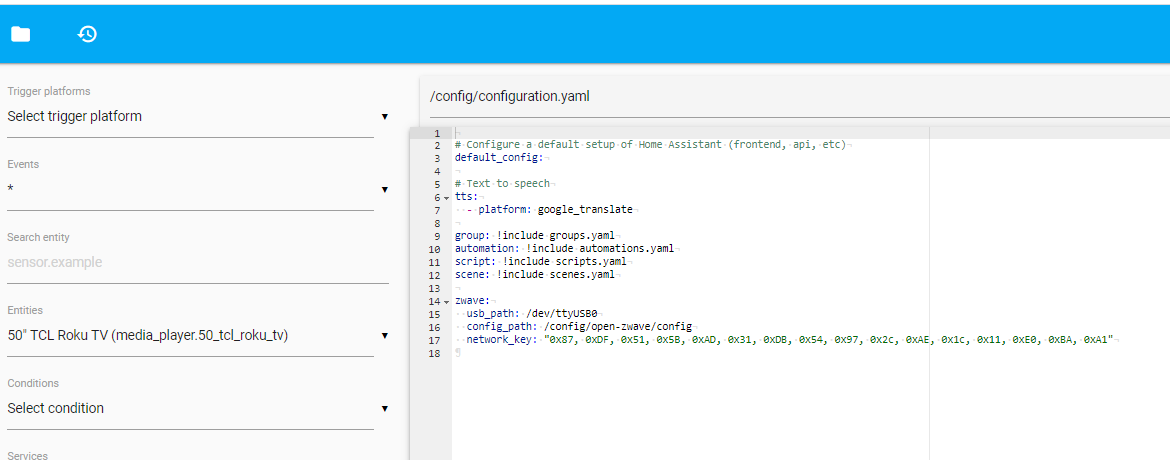Open the file history icon
Viewport: 1170px width, 460px height.
(x=87, y=34)
